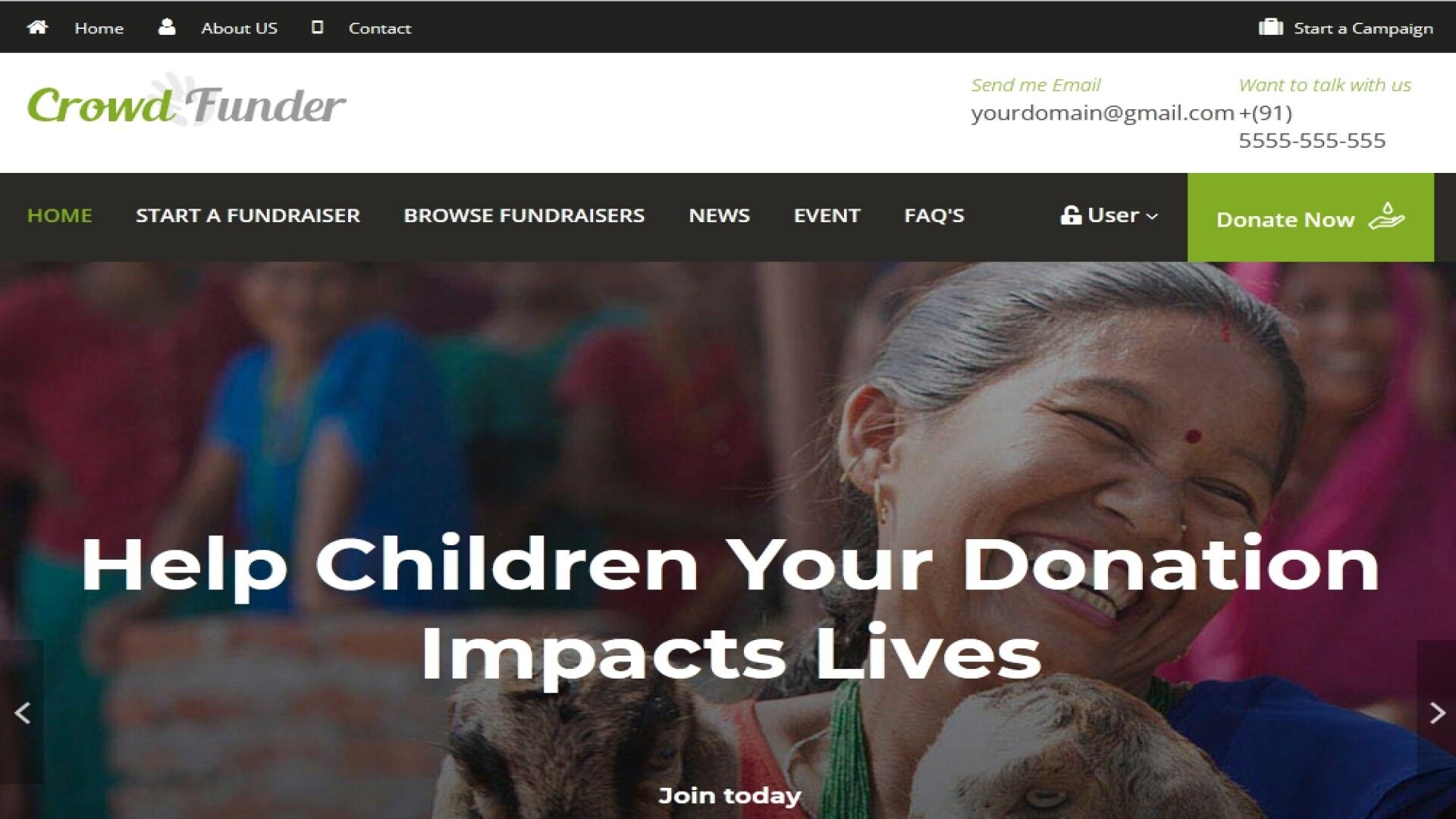This screenshot has width=1456, height=819.
Task: Select BROWSE FUNDRAISERS in navigation
Action: click(524, 216)
